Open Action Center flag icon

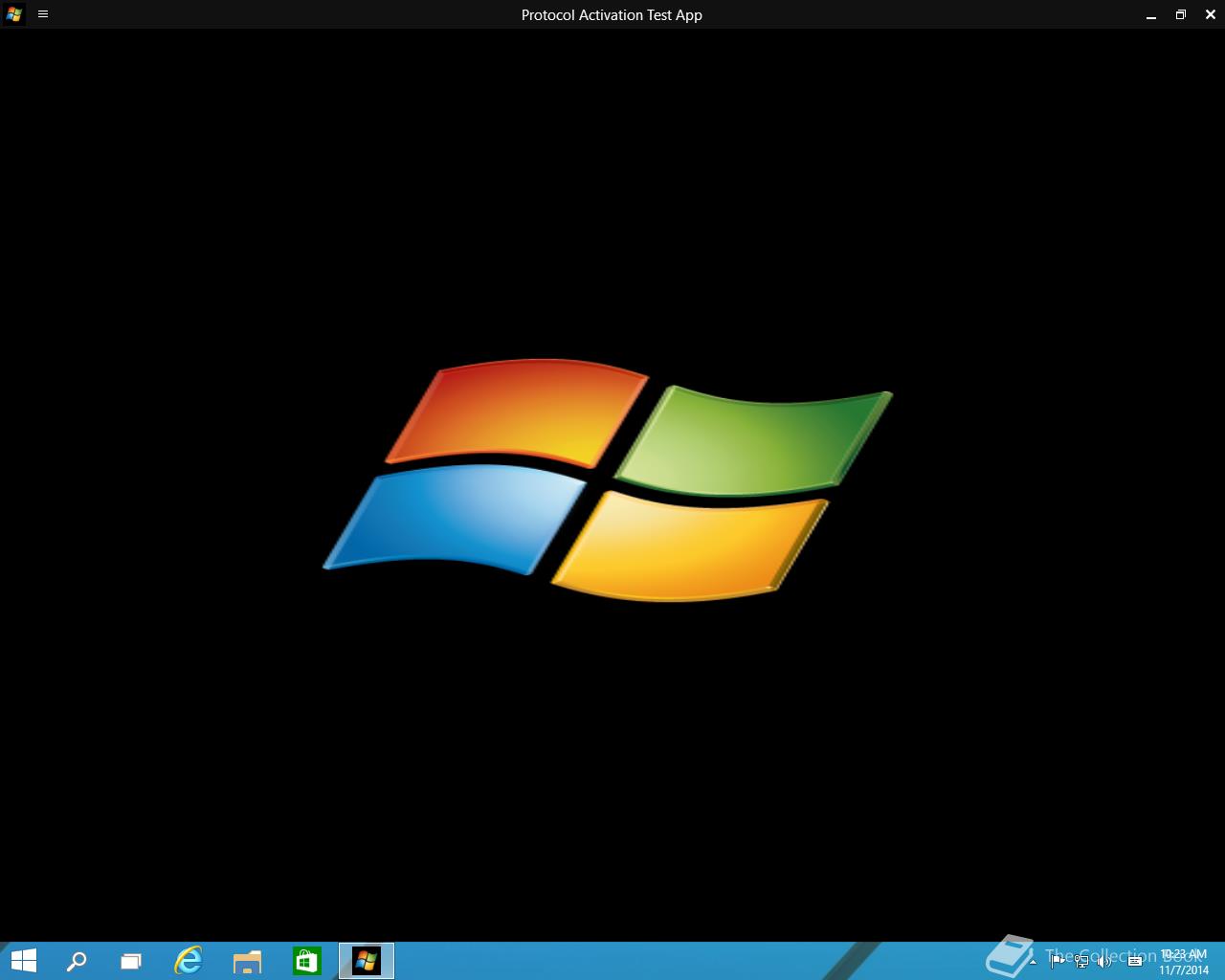coord(1057,962)
